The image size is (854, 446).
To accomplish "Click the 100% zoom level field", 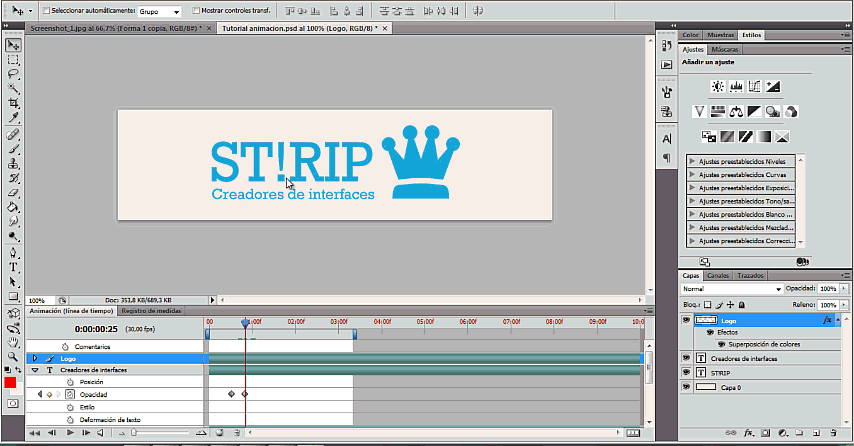I will coord(40,300).
